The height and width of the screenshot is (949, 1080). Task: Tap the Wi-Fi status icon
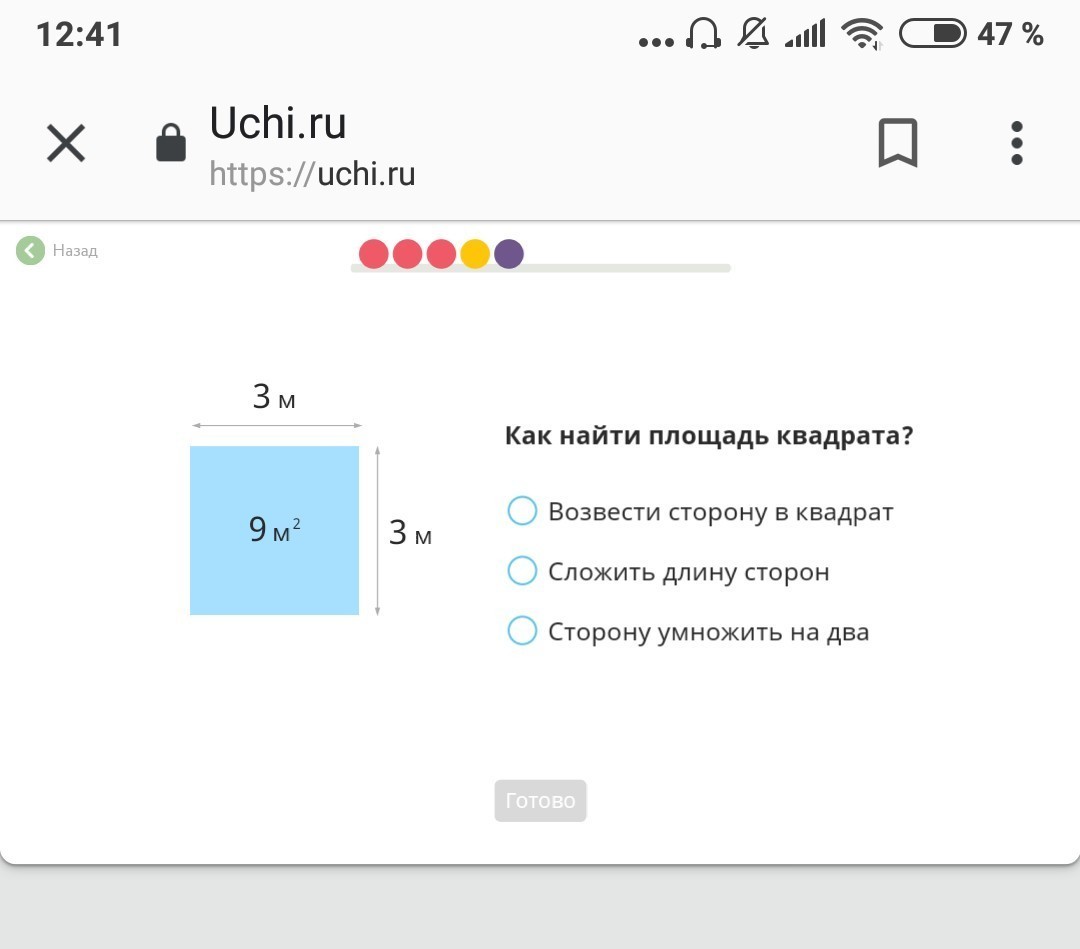point(862,34)
